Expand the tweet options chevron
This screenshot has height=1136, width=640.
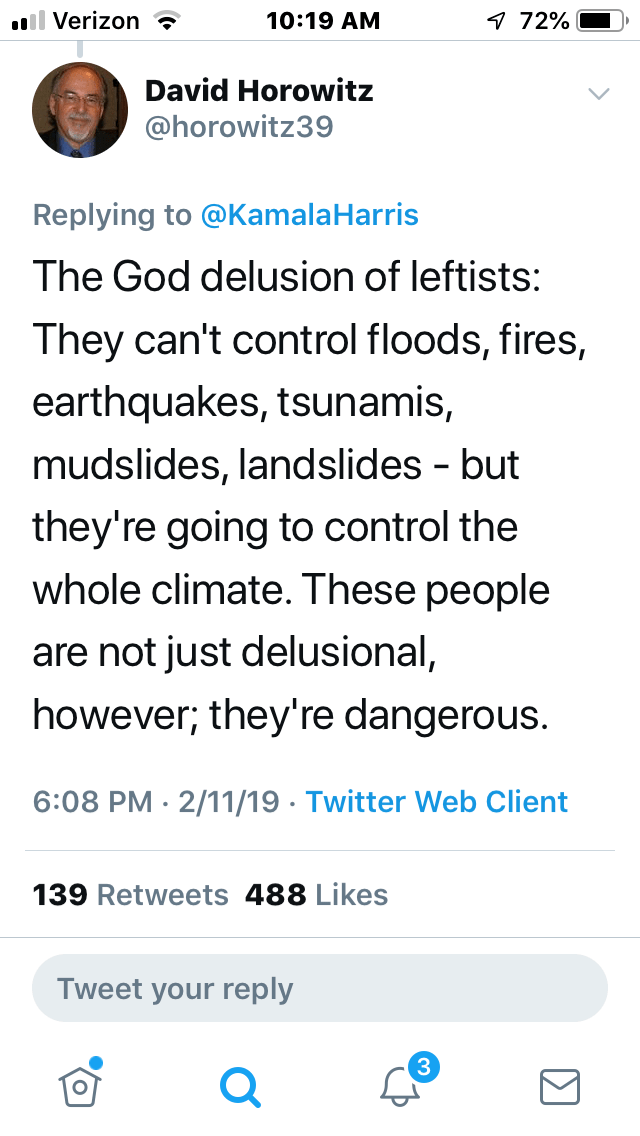tap(598, 94)
